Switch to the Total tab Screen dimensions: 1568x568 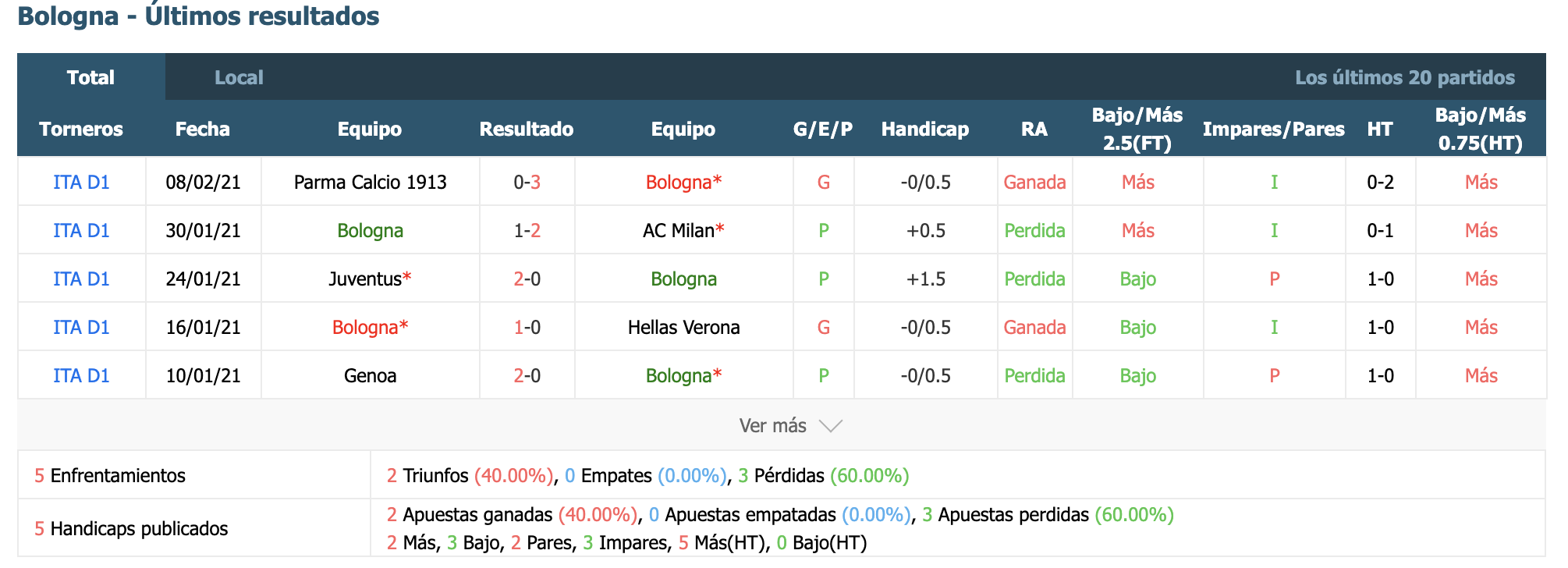(x=90, y=77)
